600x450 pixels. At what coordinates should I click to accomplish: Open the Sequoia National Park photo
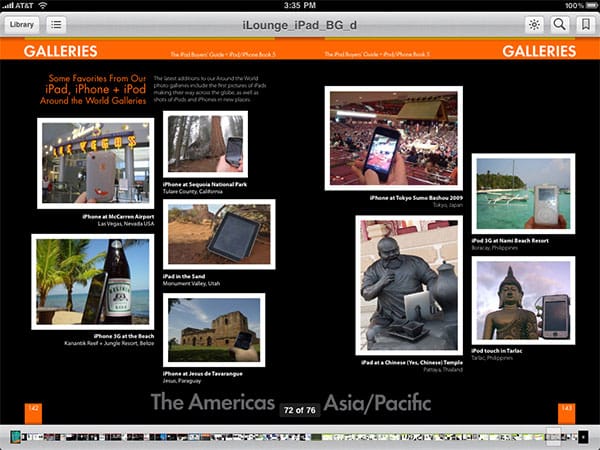click(205, 144)
